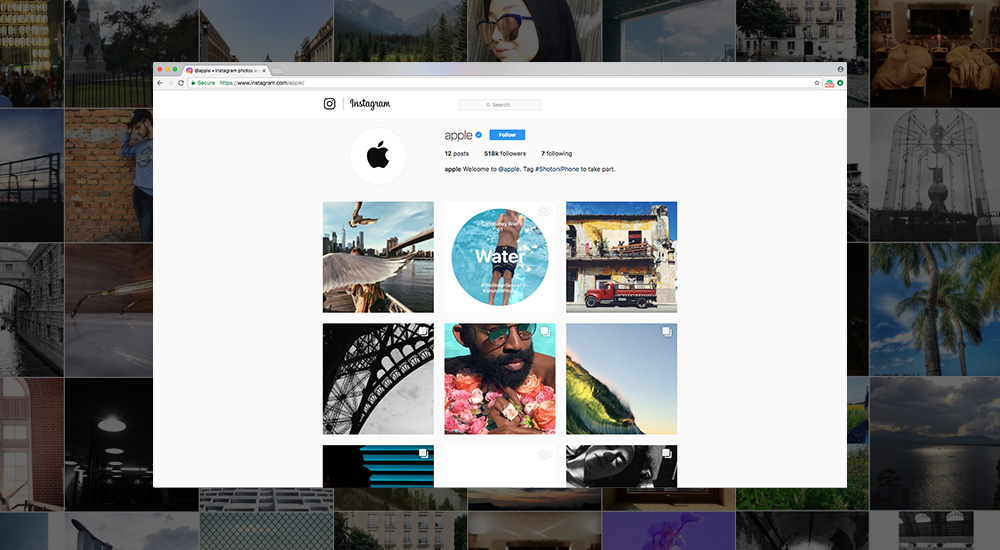Open the 518k followers list

click(504, 154)
